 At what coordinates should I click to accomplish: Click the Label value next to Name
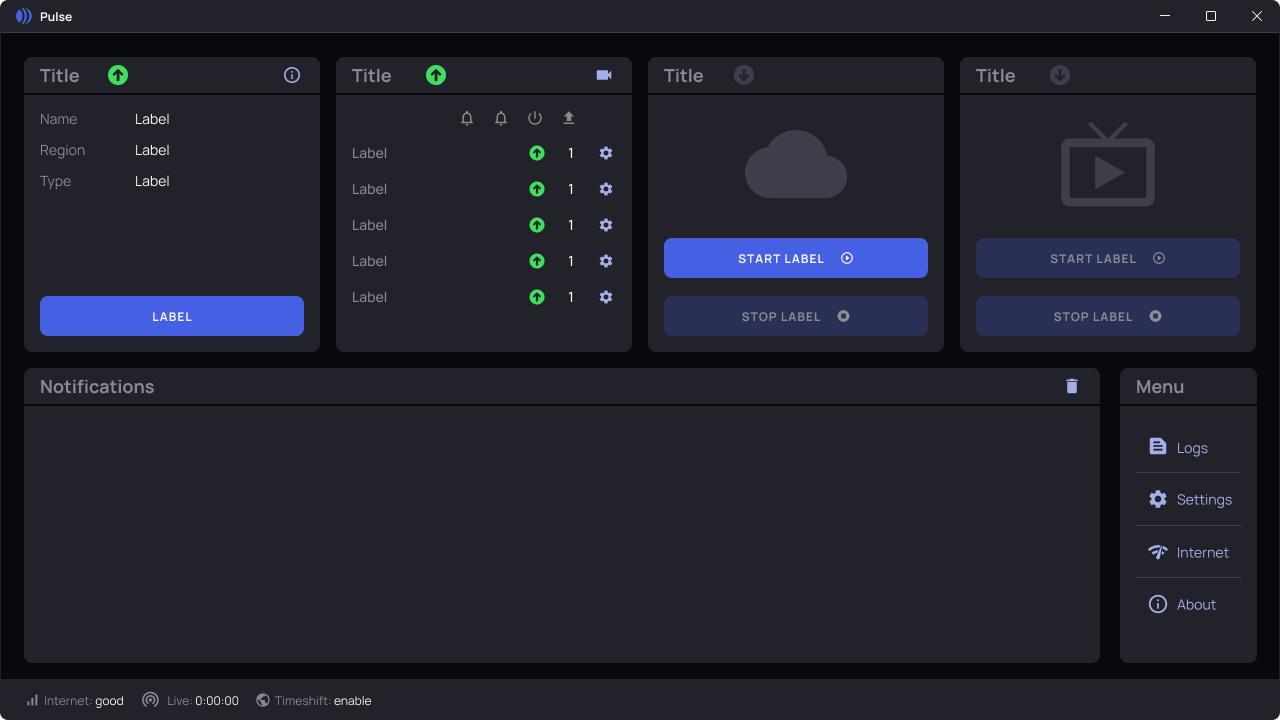(152, 119)
